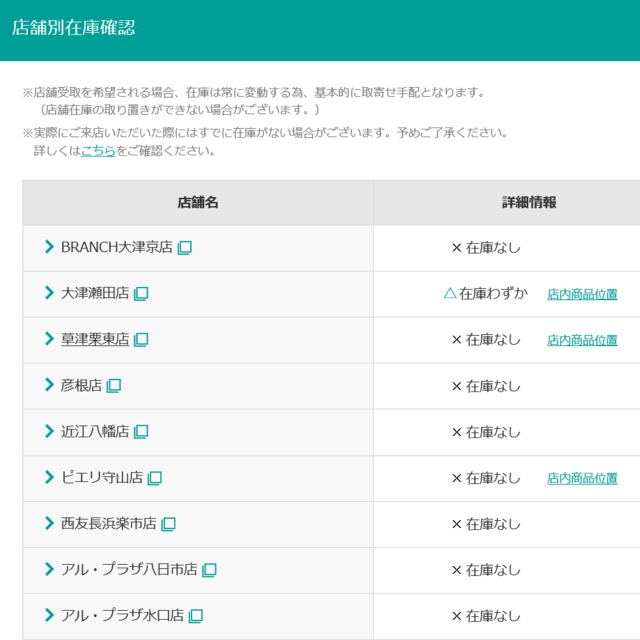Screen dimensions: 640x640
Task: Click the chevron before 西友長浜楽市店
Action: pyautogui.click(x=49, y=523)
